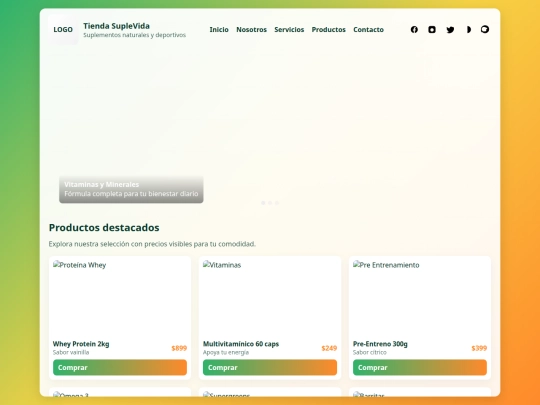Click the Proteína Whey product image
Image resolution: width=540 pixels, height=405 pixels.
[x=120, y=298]
